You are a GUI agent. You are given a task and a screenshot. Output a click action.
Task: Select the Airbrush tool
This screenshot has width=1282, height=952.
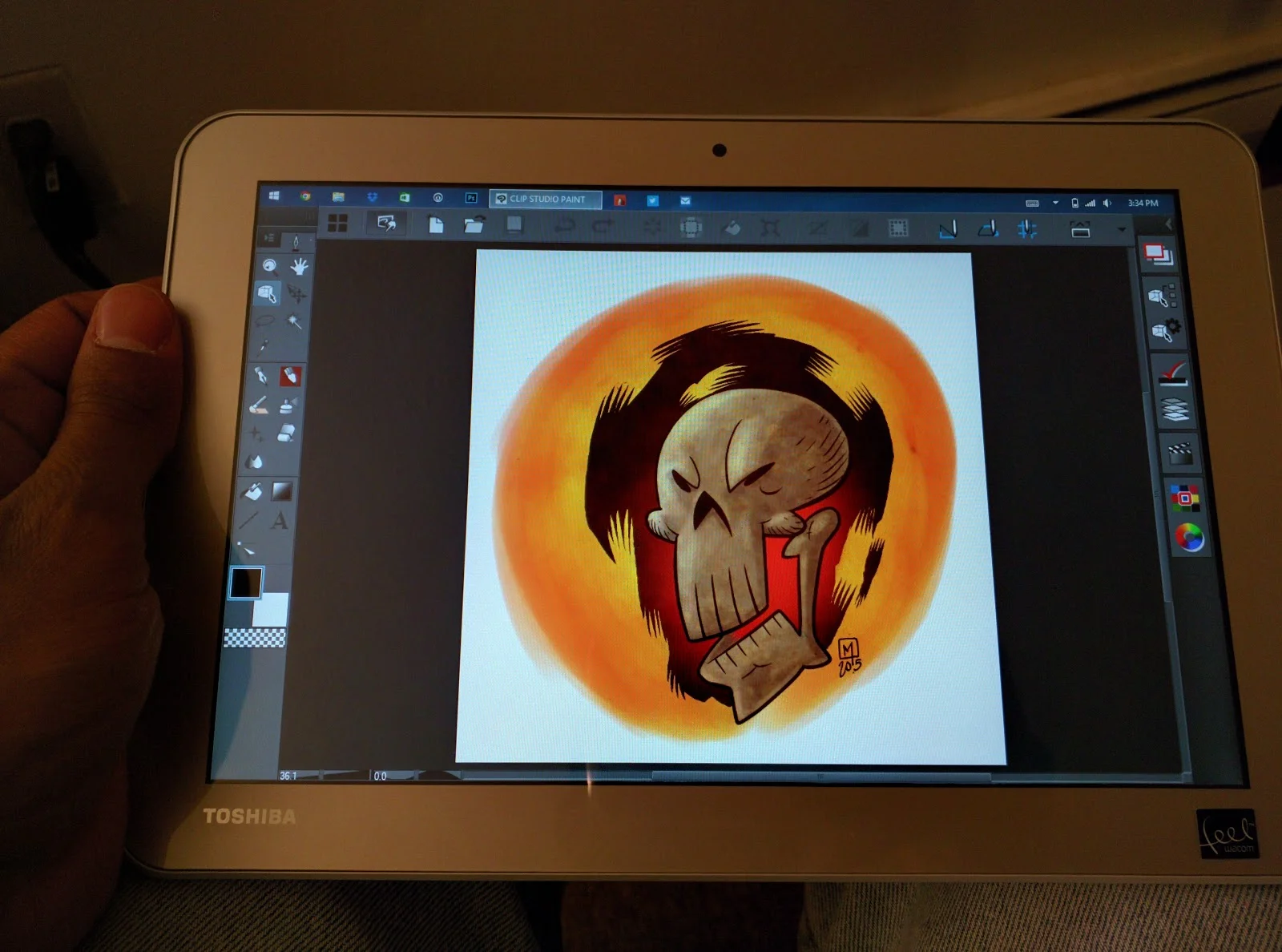288,405
